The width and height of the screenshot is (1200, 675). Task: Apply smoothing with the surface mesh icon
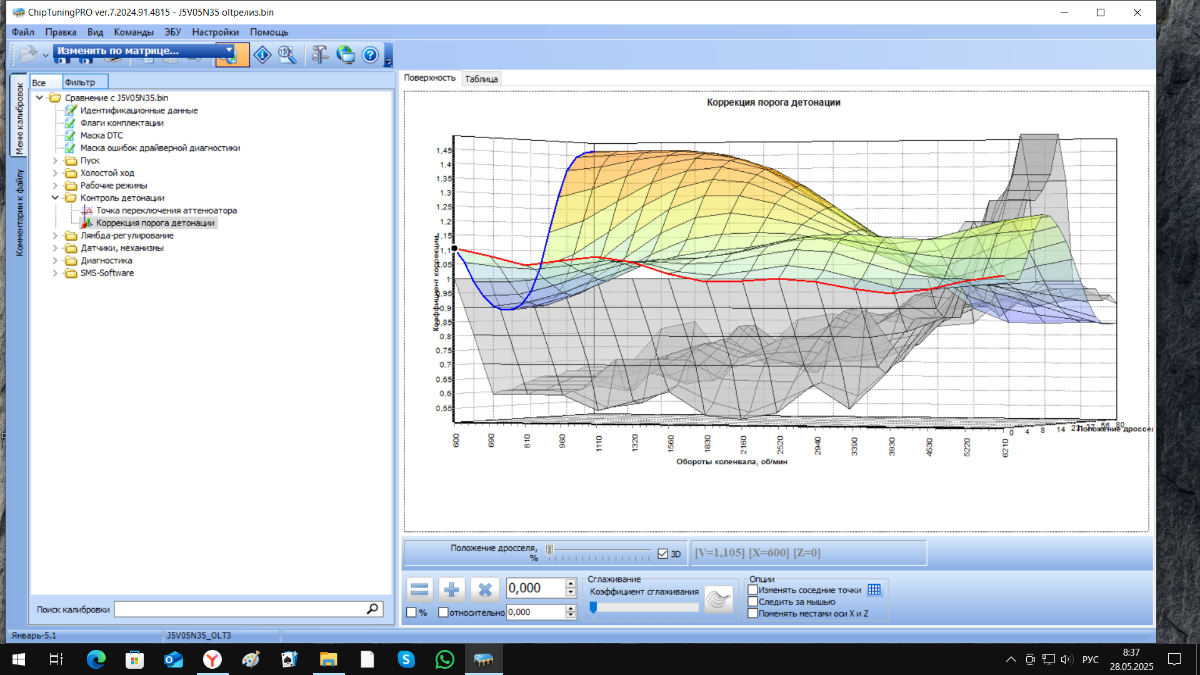click(x=718, y=598)
